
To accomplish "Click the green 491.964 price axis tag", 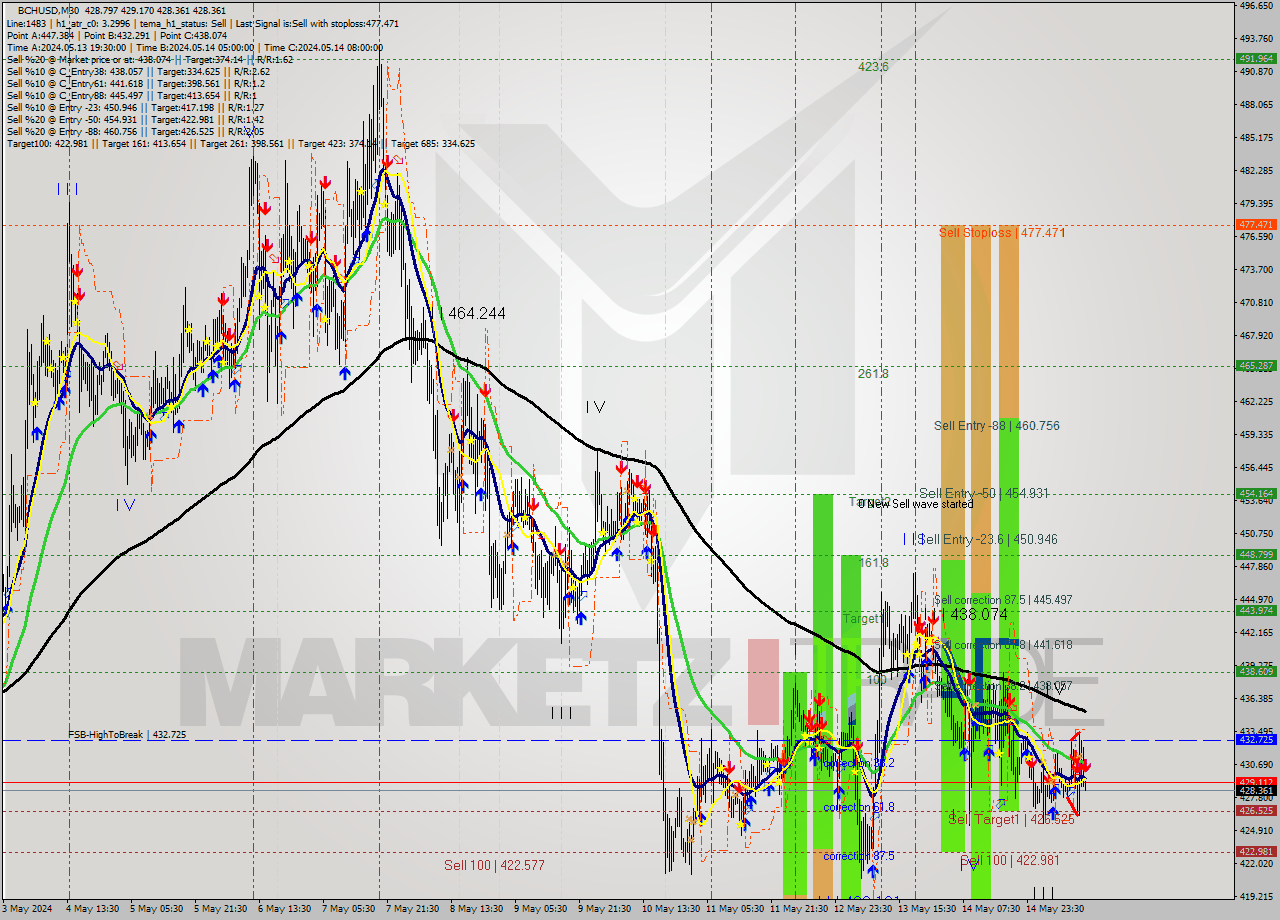I will [1256, 59].
